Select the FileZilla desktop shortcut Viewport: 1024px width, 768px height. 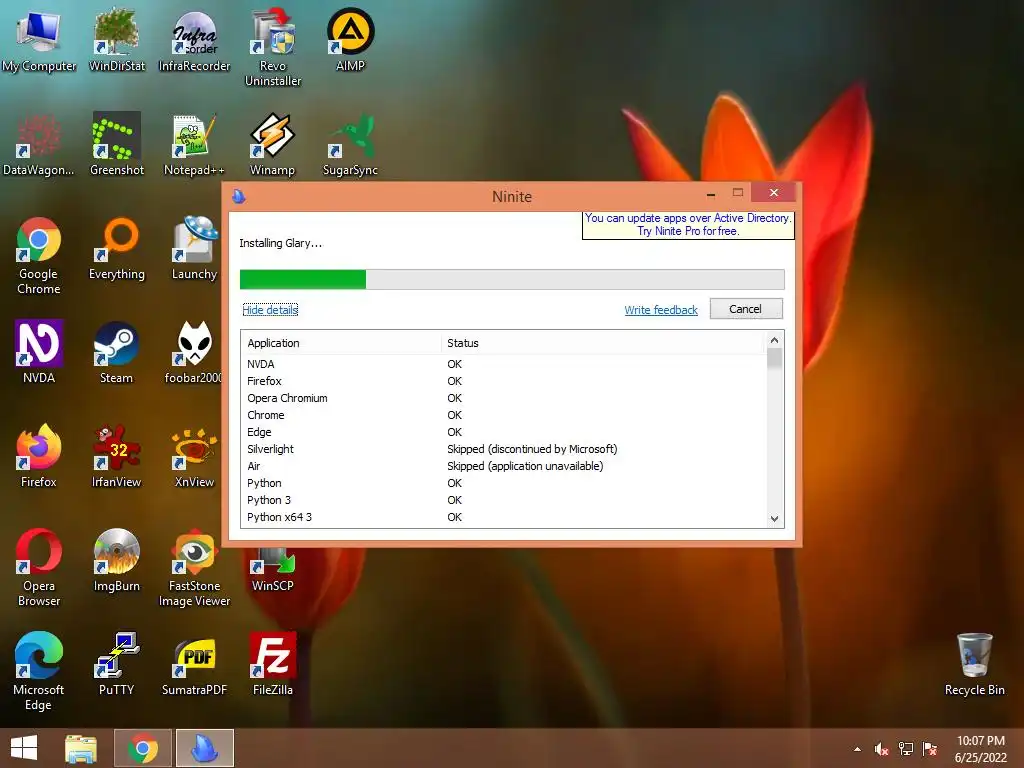point(272,664)
